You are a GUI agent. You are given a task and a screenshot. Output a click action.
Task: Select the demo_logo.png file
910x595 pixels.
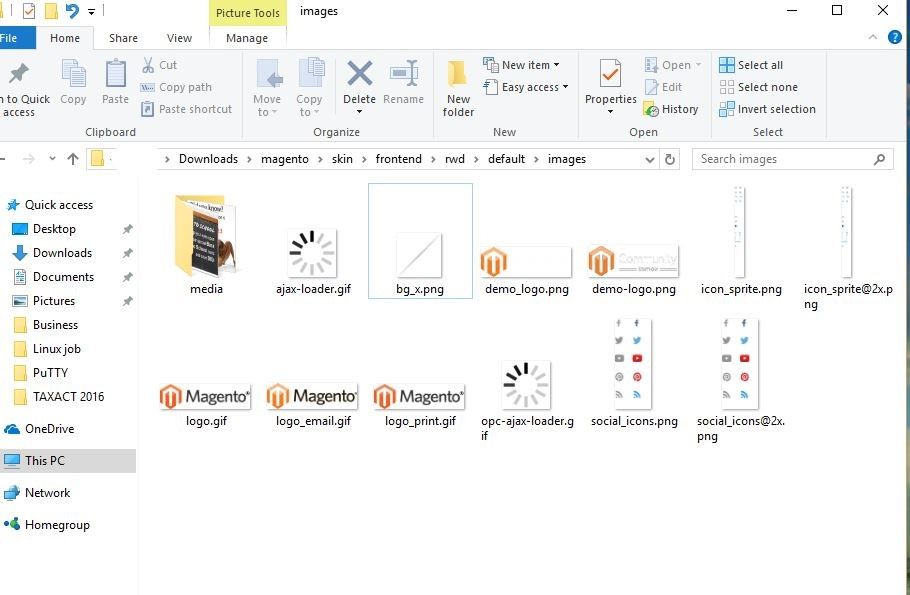[x=527, y=270]
